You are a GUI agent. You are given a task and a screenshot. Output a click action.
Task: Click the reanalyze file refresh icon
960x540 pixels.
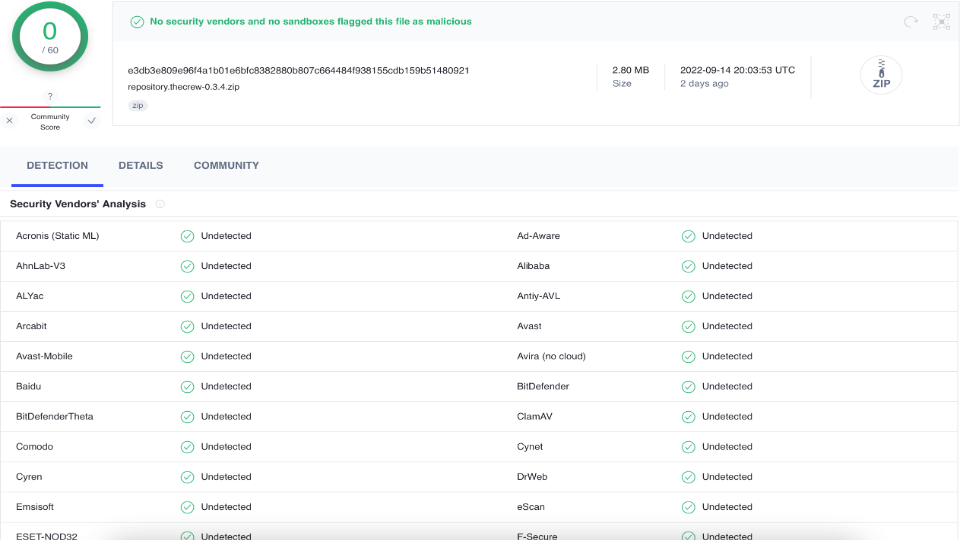point(910,21)
